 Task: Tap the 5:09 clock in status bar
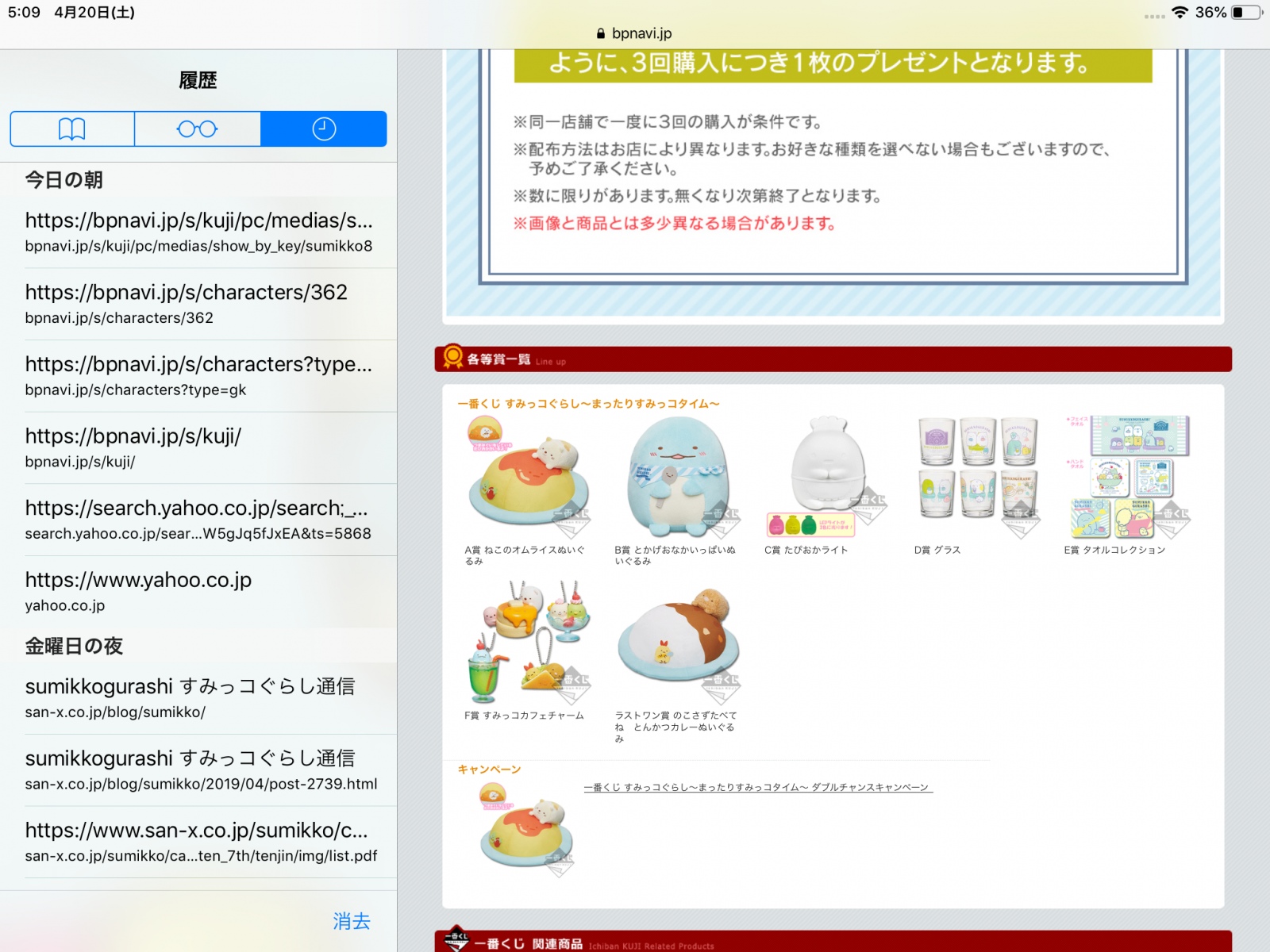tap(24, 13)
